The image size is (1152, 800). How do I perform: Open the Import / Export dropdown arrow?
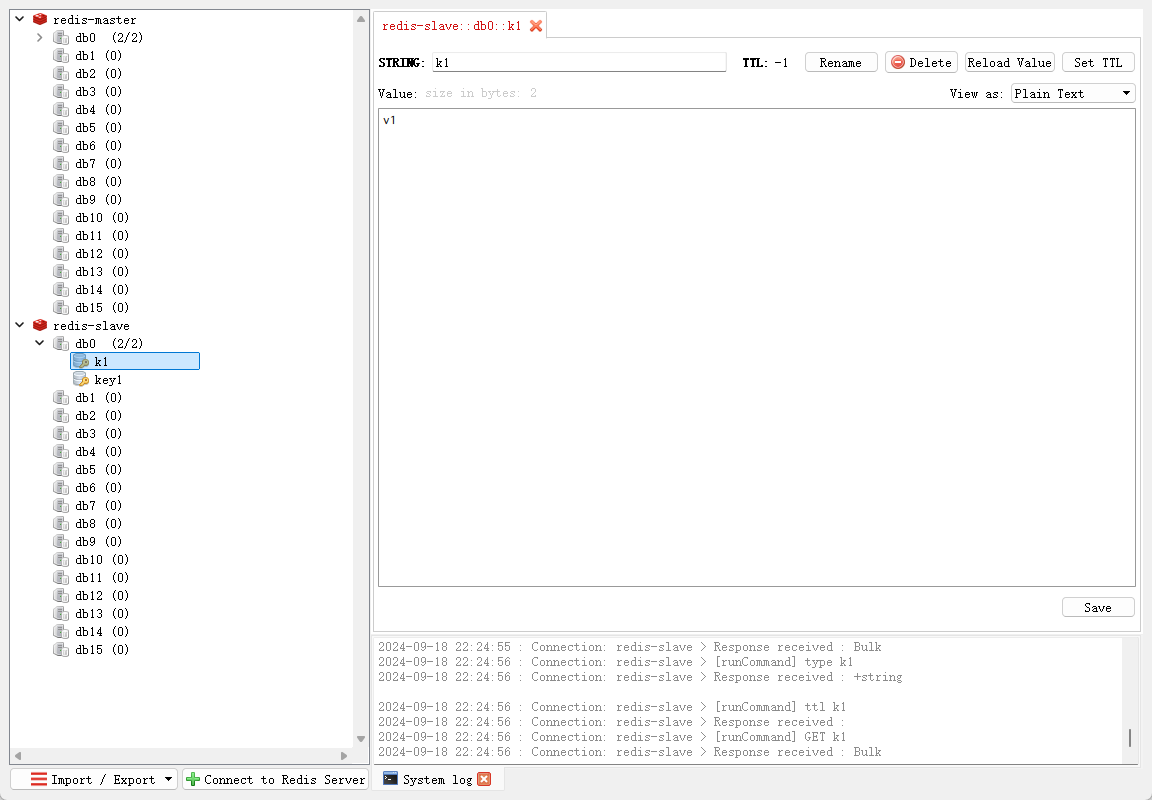pyautogui.click(x=168, y=779)
